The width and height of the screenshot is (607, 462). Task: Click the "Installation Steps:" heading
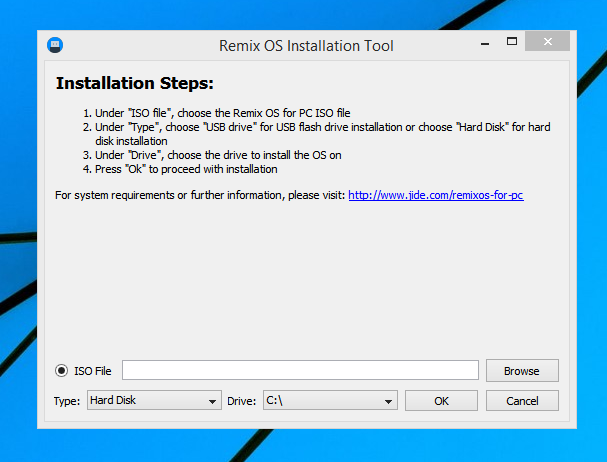point(135,83)
